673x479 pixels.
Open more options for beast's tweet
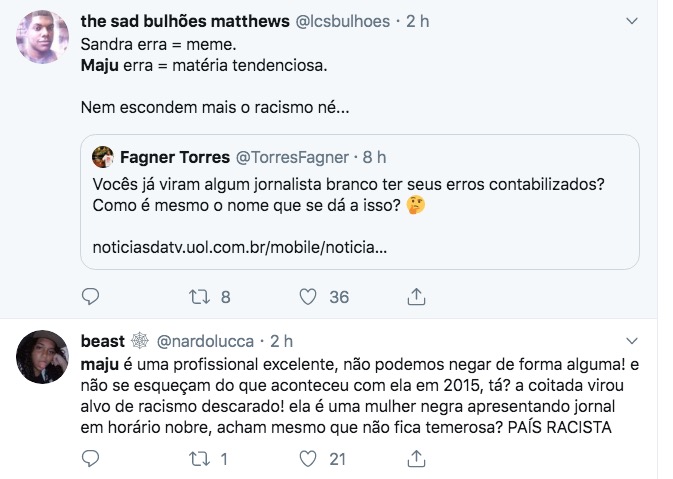(x=631, y=341)
